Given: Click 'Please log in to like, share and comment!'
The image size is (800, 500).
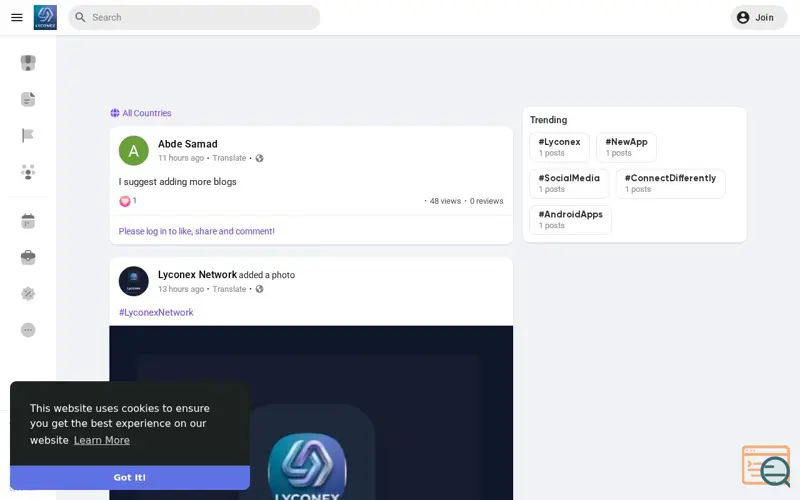Looking at the screenshot, I should pos(196,231).
